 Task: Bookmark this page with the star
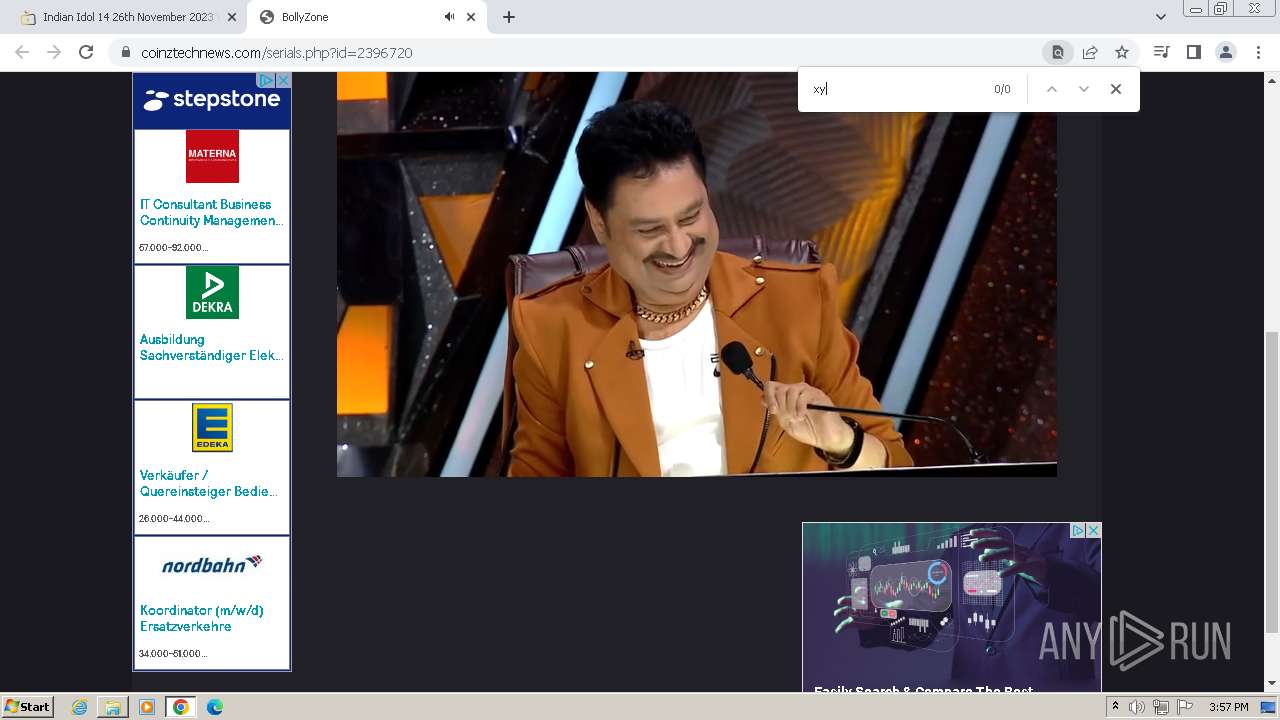tap(1122, 52)
